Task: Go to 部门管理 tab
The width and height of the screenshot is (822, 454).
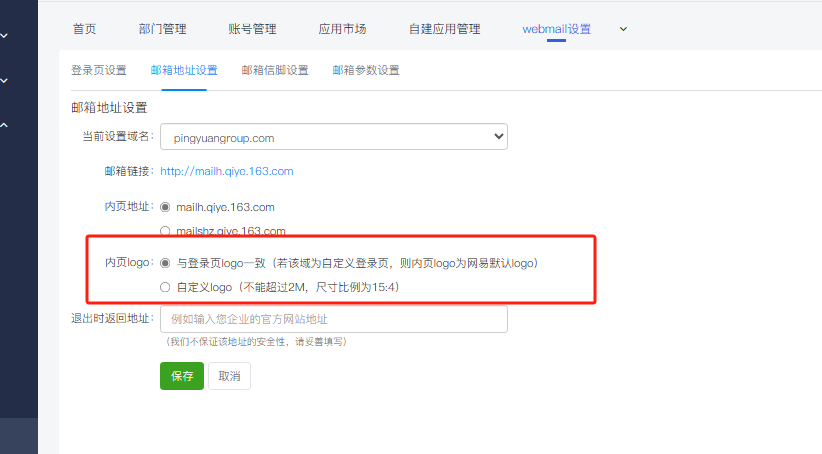Action: point(163,29)
